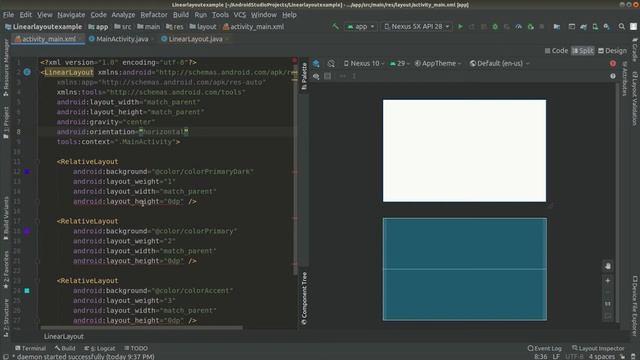Open the Build tool window button
Image resolution: width=640 pixels, height=360 pixels.
65,348
